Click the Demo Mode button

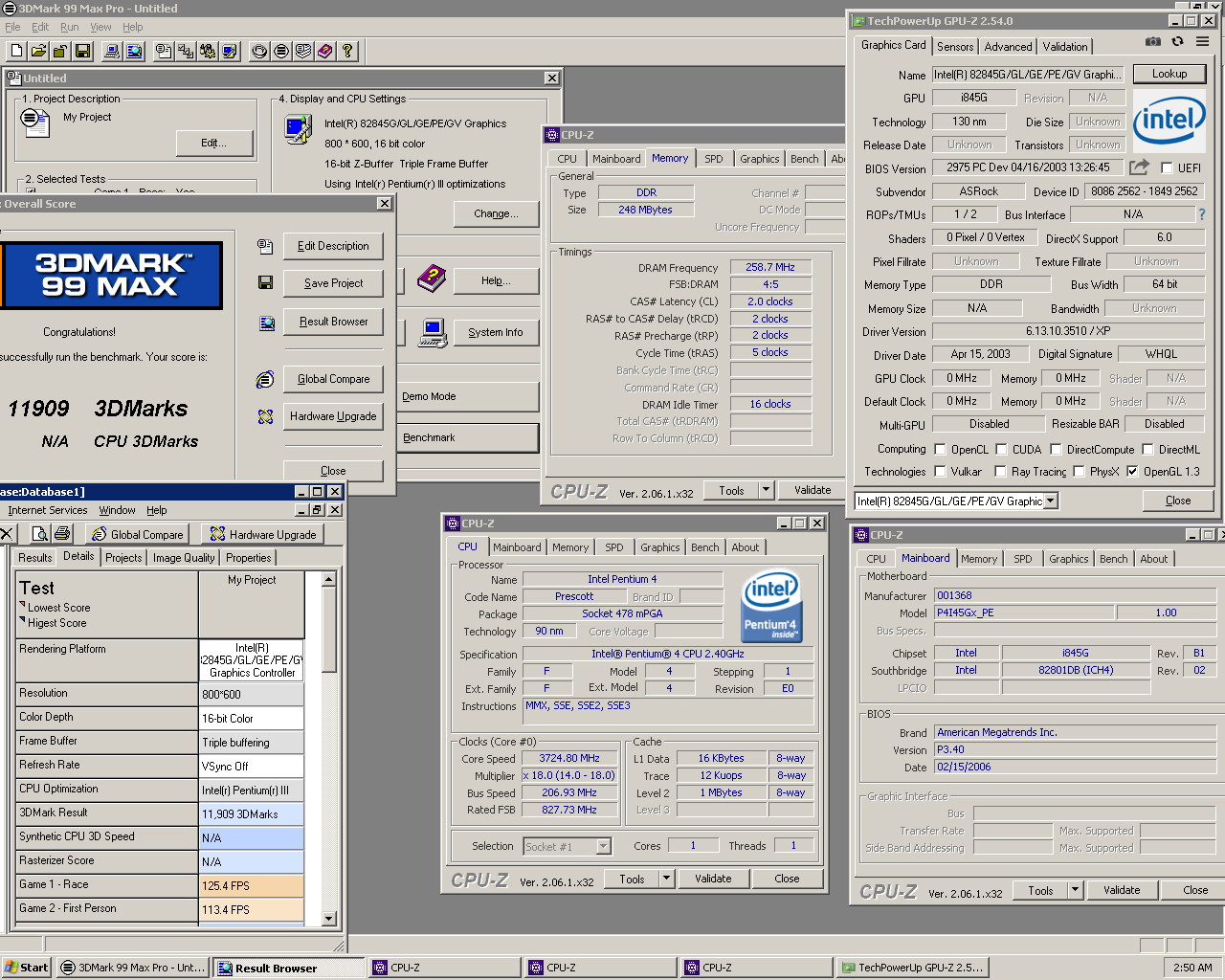click(469, 396)
